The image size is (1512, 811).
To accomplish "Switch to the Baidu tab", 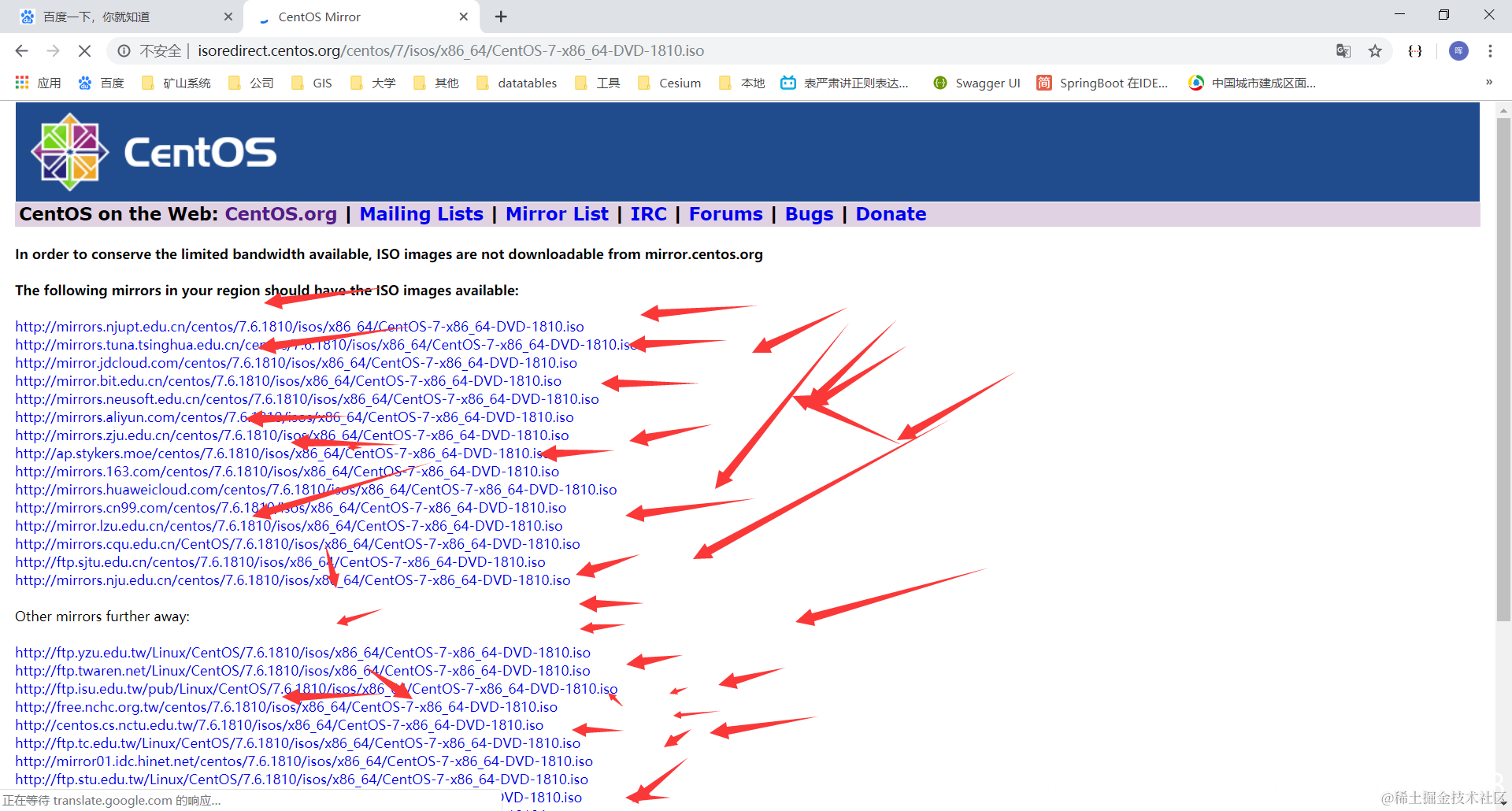I will 122,17.
